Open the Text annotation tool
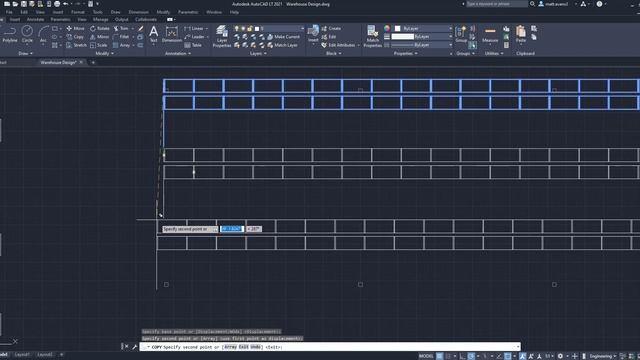This screenshot has height=360, width=640. point(153,34)
